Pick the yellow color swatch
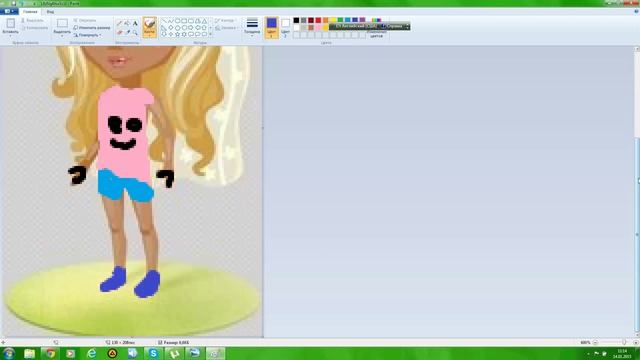This screenshot has width=640, height=360. point(333,20)
